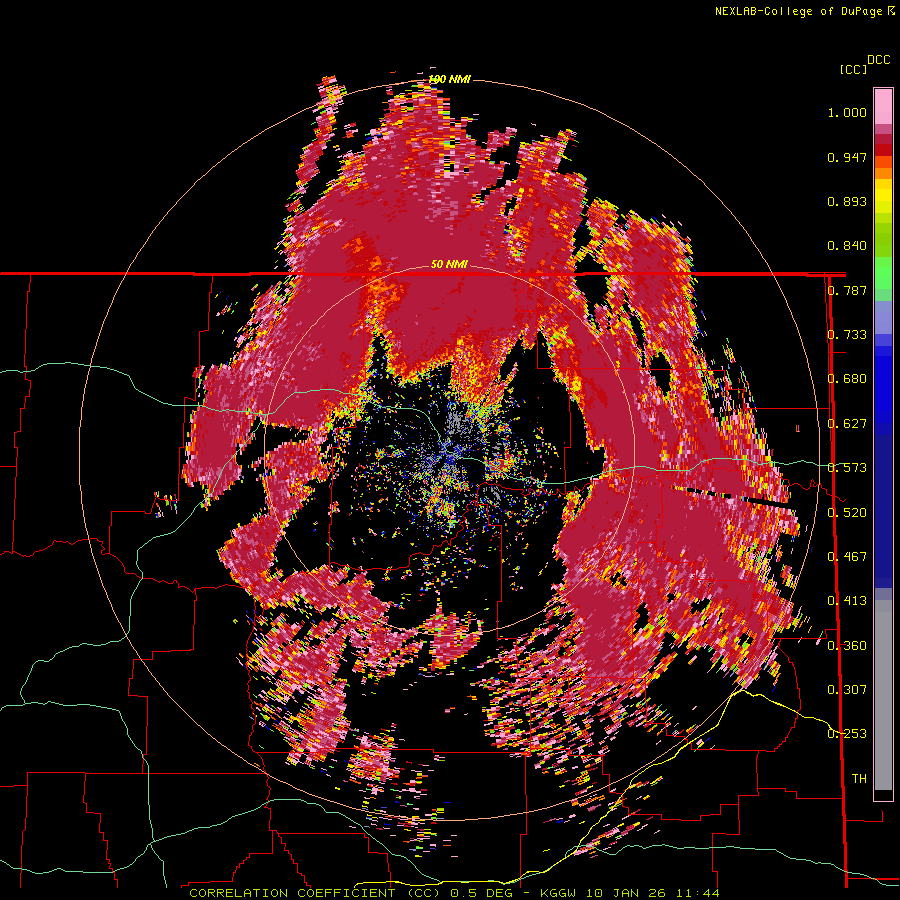Click the 11:44 time stamp
This screenshot has height=900, width=900.
(x=698, y=893)
